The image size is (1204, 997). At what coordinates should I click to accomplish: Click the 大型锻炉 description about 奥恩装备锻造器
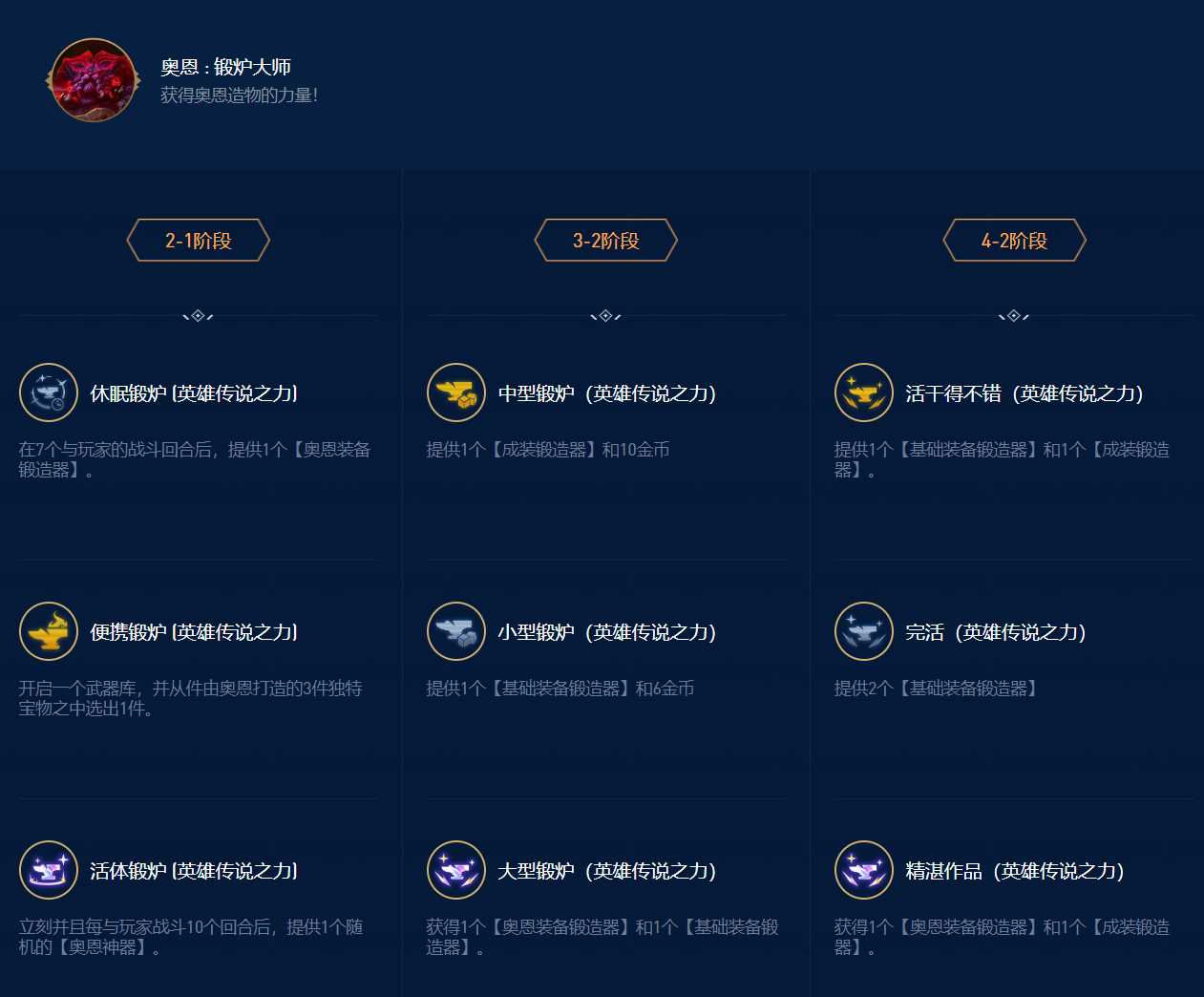pyautogui.click(x=602, y=937)
